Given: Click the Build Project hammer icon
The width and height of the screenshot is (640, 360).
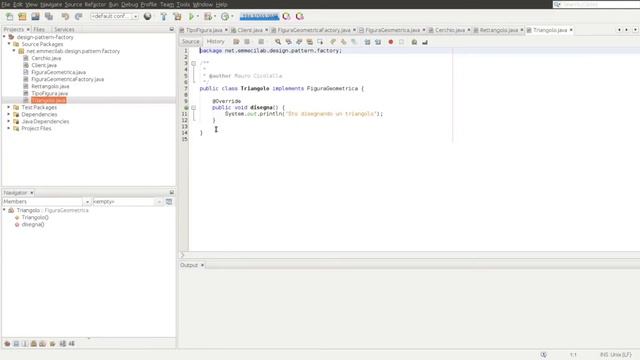Looking at the screenshot, I should pyautogui.click(x=163, y=16).
